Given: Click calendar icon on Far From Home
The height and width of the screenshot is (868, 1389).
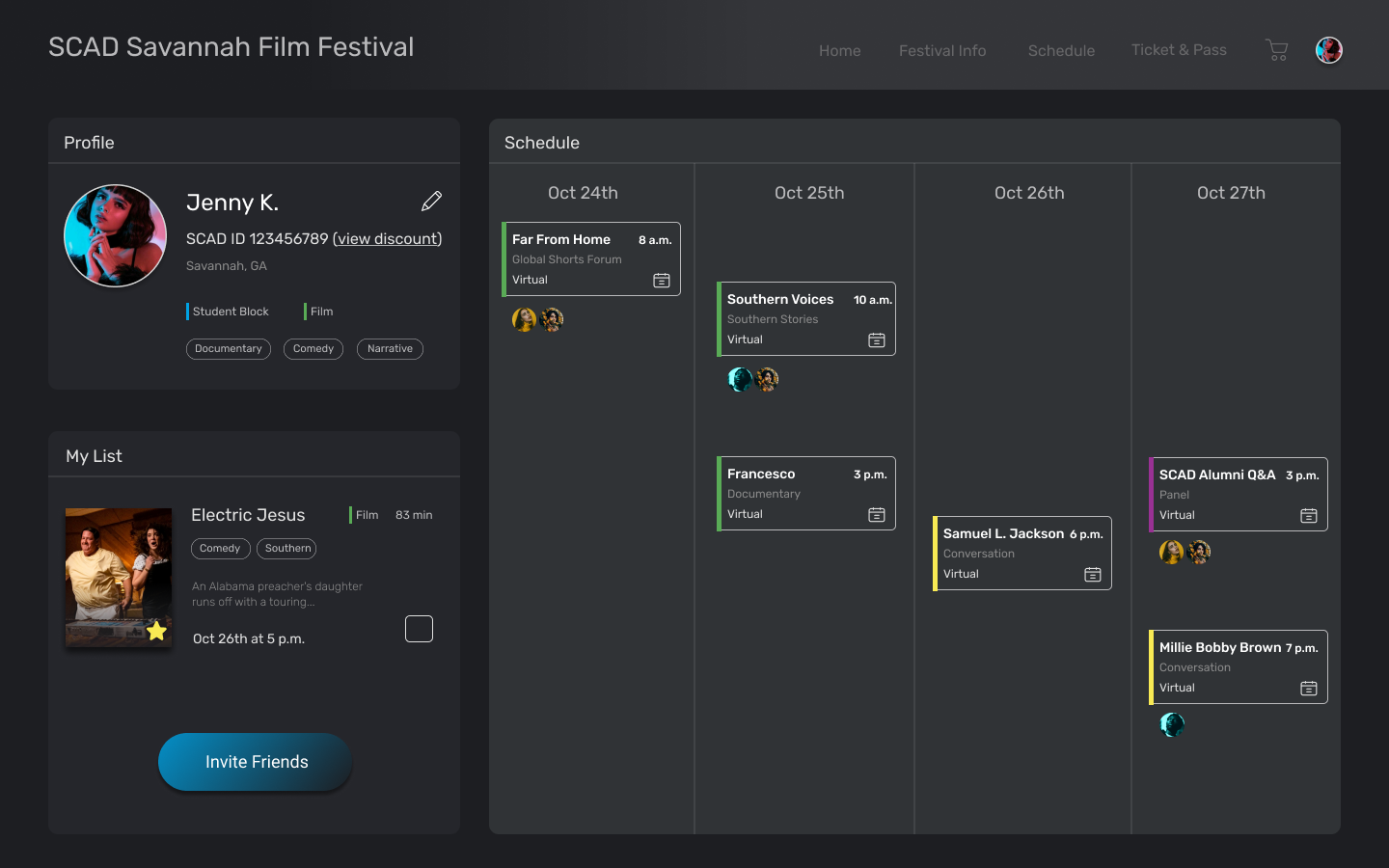Looking at the screenshot, I should coord(662,281).
